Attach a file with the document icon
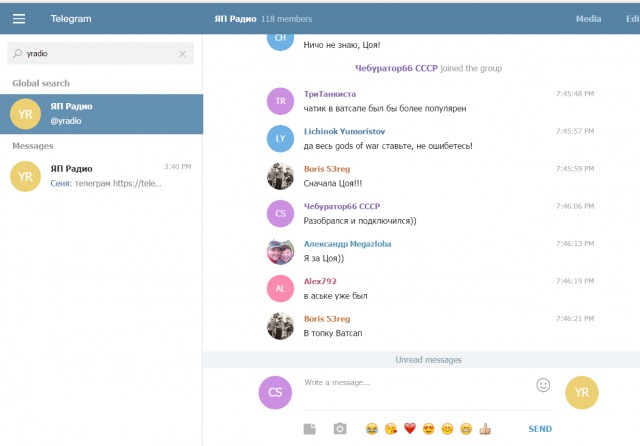 310,429
